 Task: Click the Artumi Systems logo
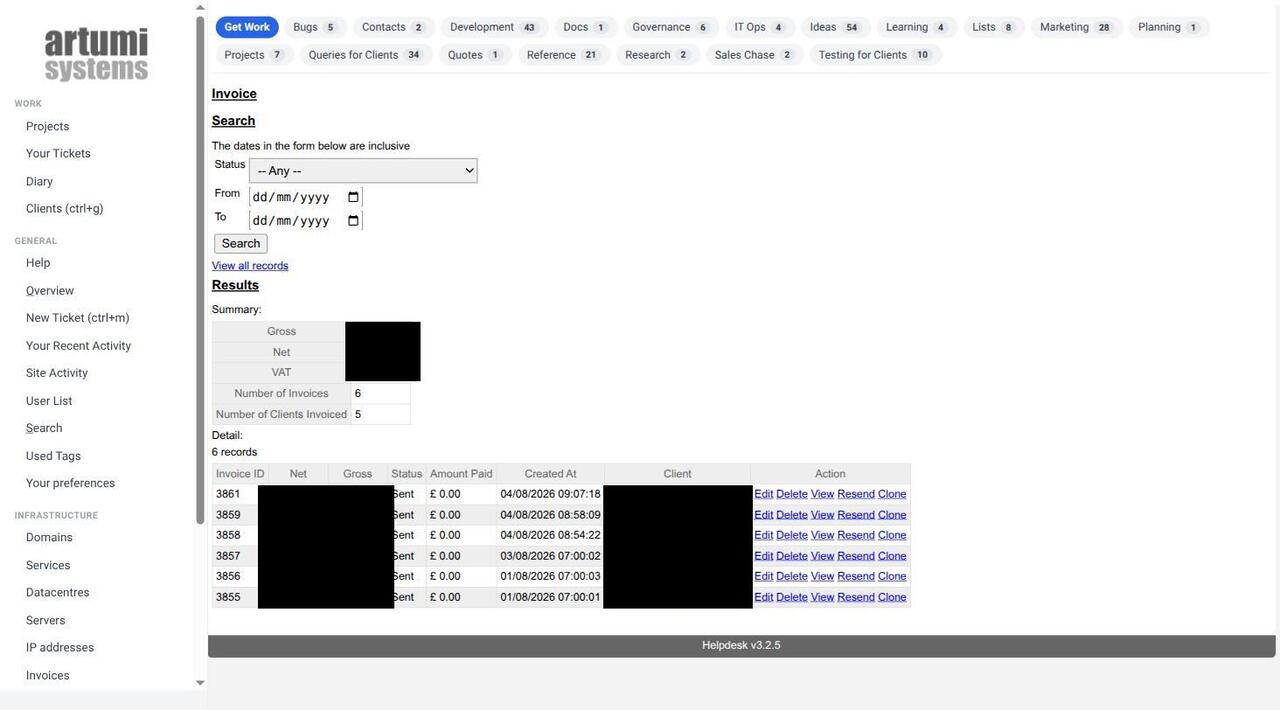(x=96, y=54)
